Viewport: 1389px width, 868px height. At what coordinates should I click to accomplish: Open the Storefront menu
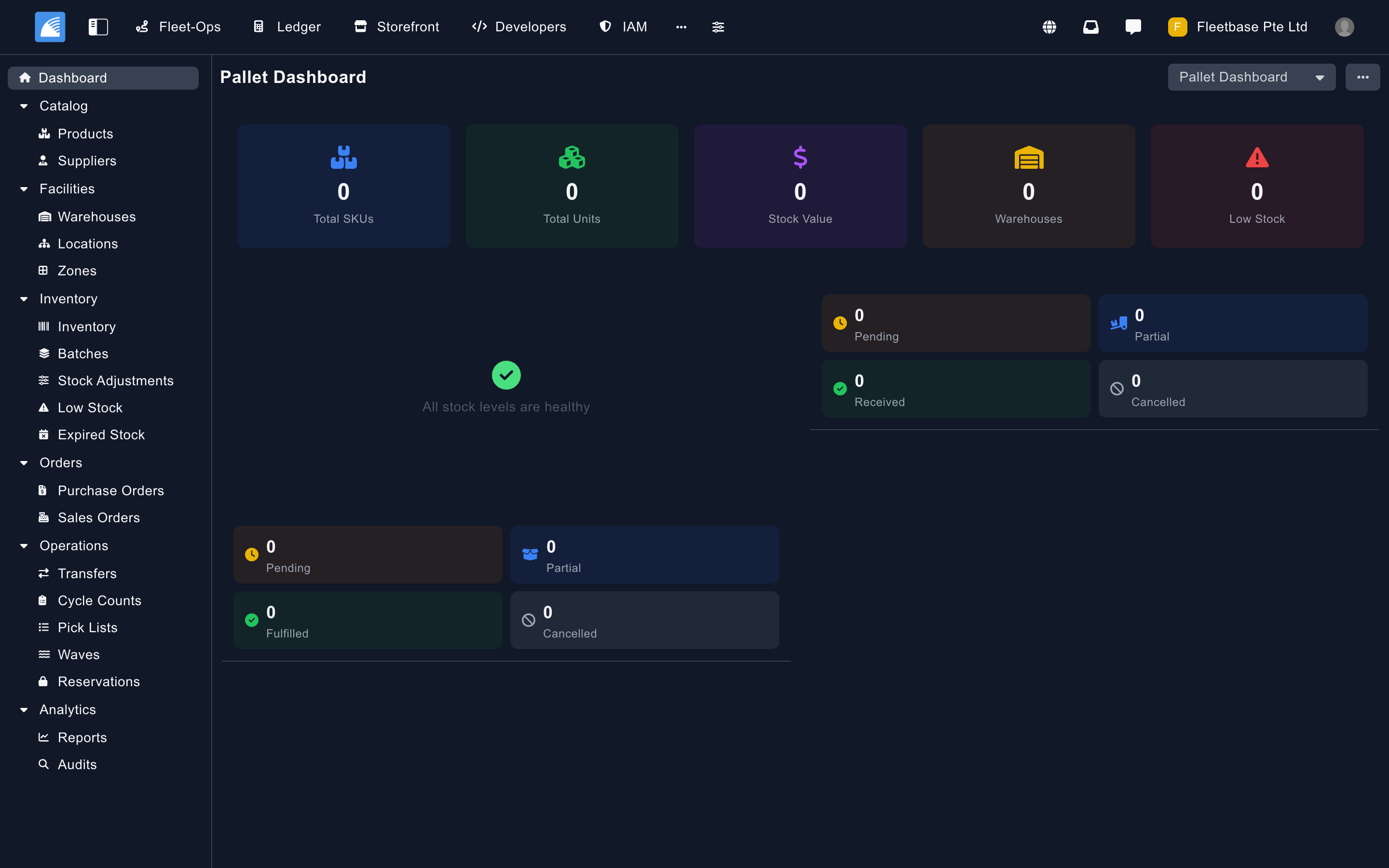point(396,27)
